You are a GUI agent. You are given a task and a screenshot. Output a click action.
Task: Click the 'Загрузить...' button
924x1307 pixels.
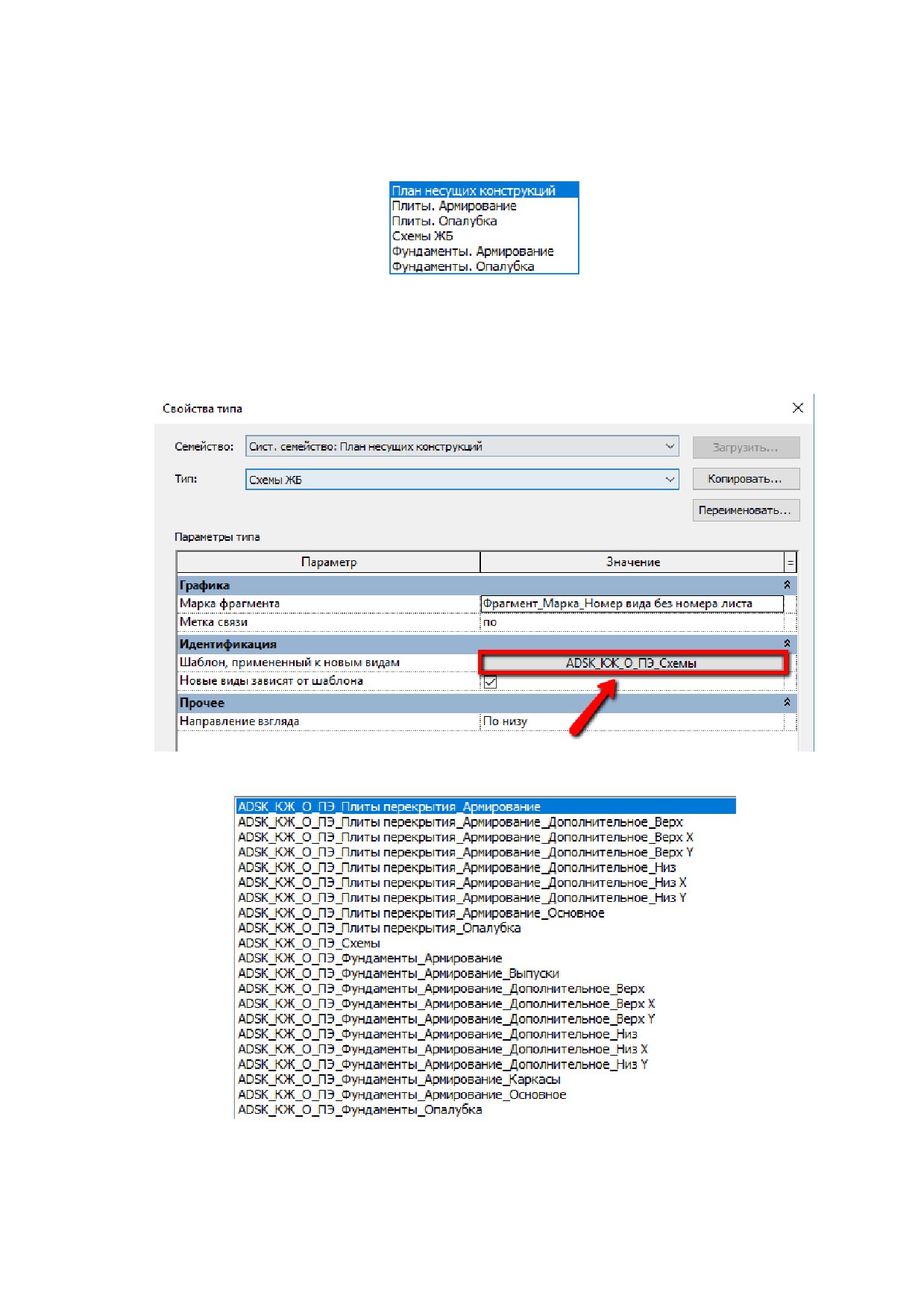coord(746,448)
